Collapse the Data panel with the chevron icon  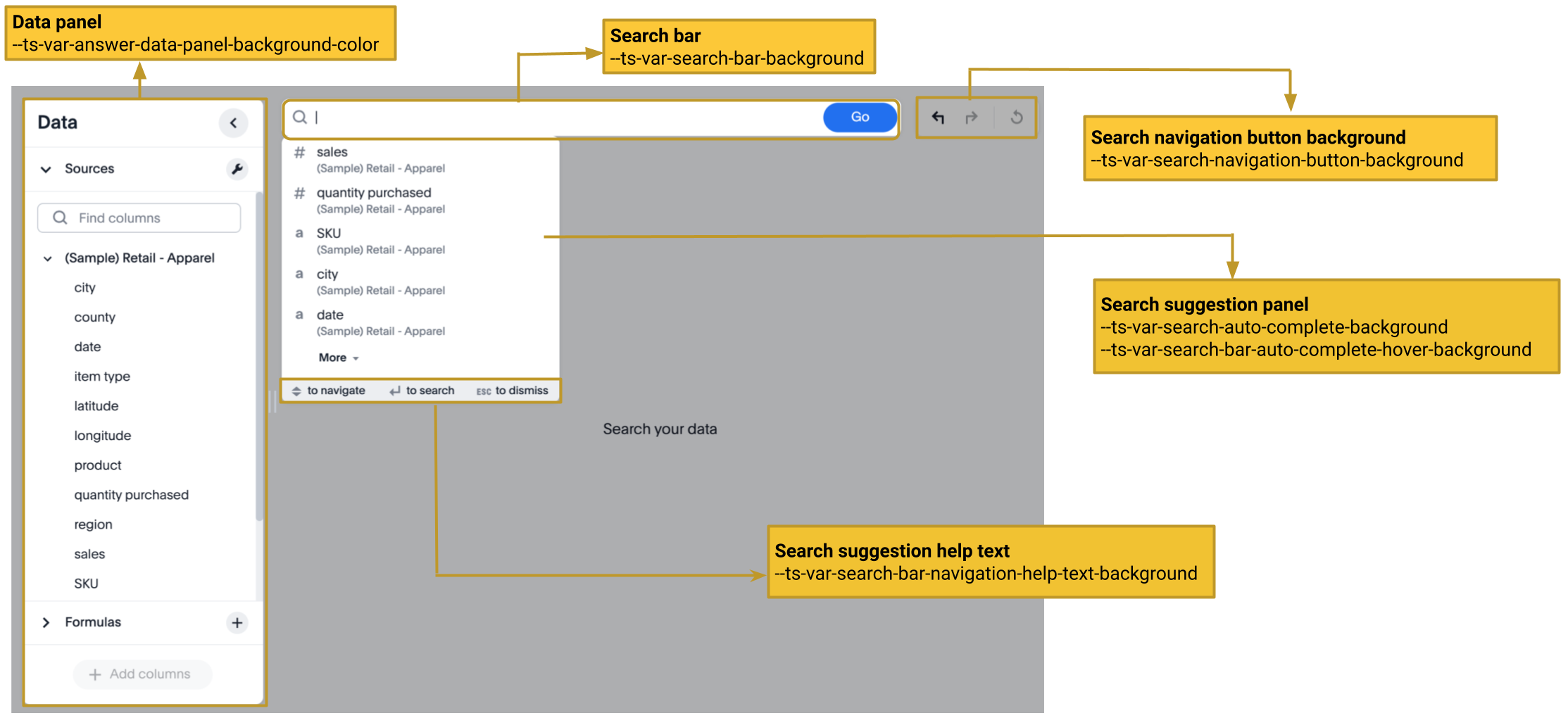234,122
